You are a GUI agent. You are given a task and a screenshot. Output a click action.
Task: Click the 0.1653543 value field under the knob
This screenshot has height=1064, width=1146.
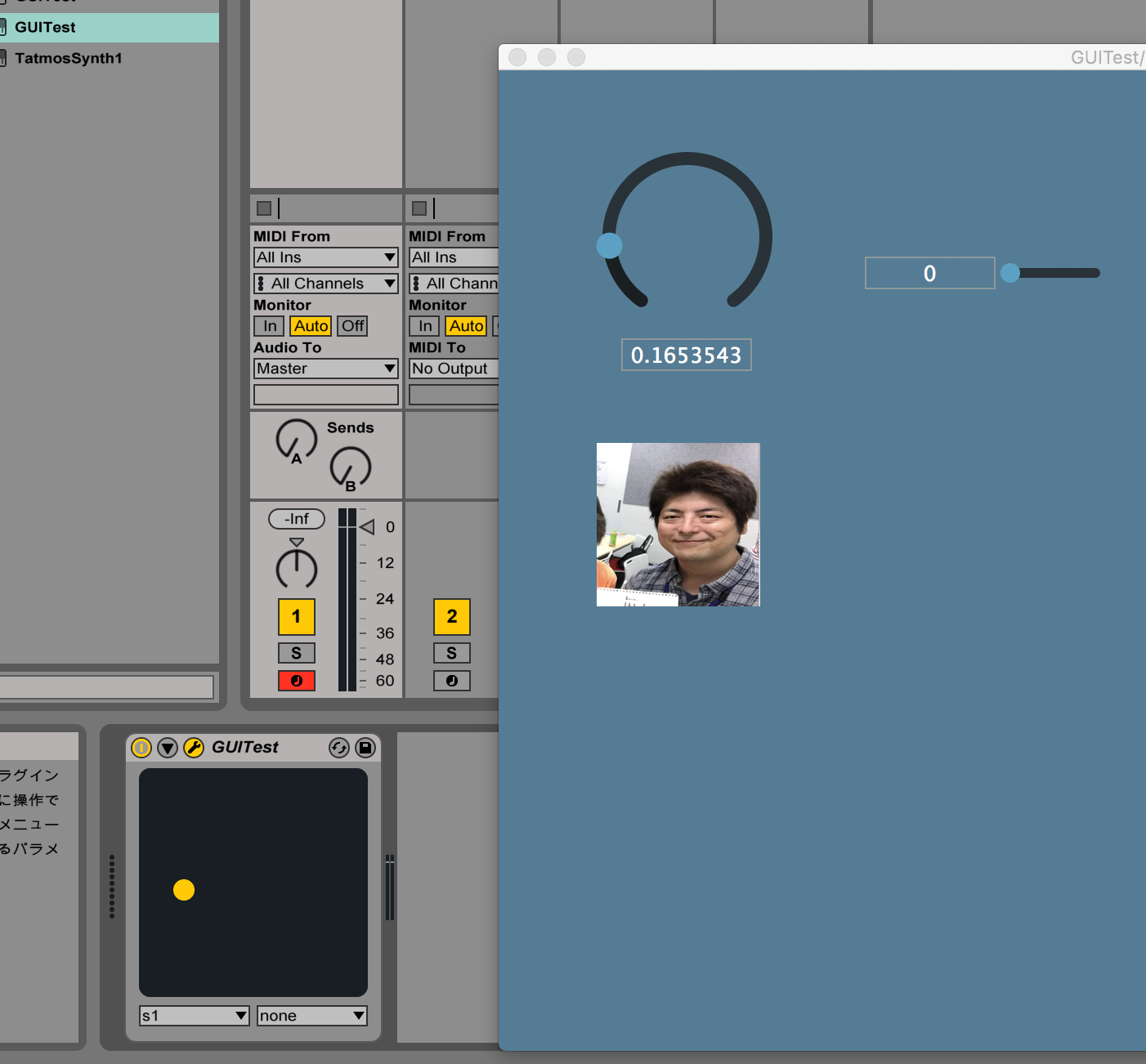coord(686,355)
